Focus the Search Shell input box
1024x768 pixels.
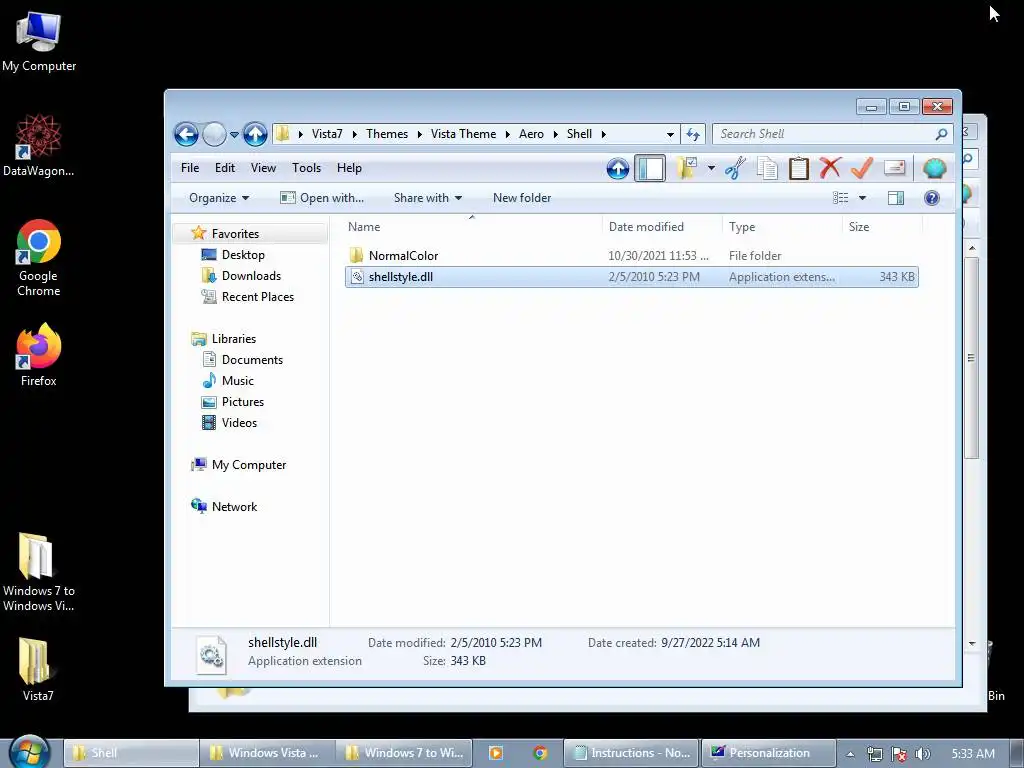[823, 134]
